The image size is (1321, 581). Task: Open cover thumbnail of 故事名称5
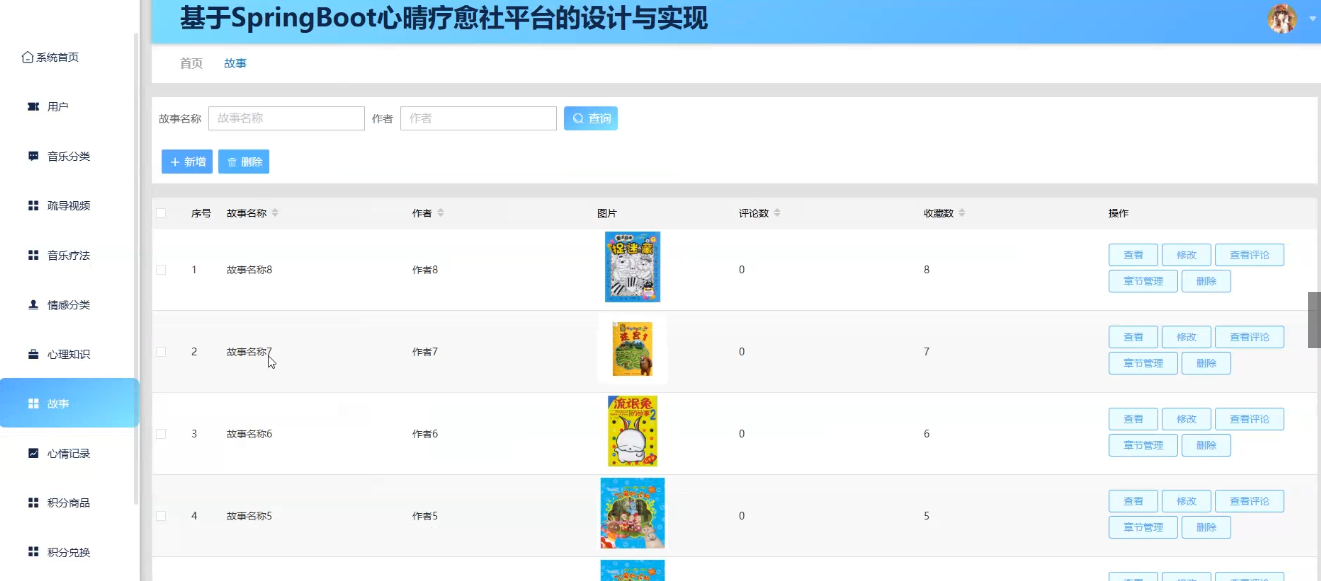tap(632, 513)
